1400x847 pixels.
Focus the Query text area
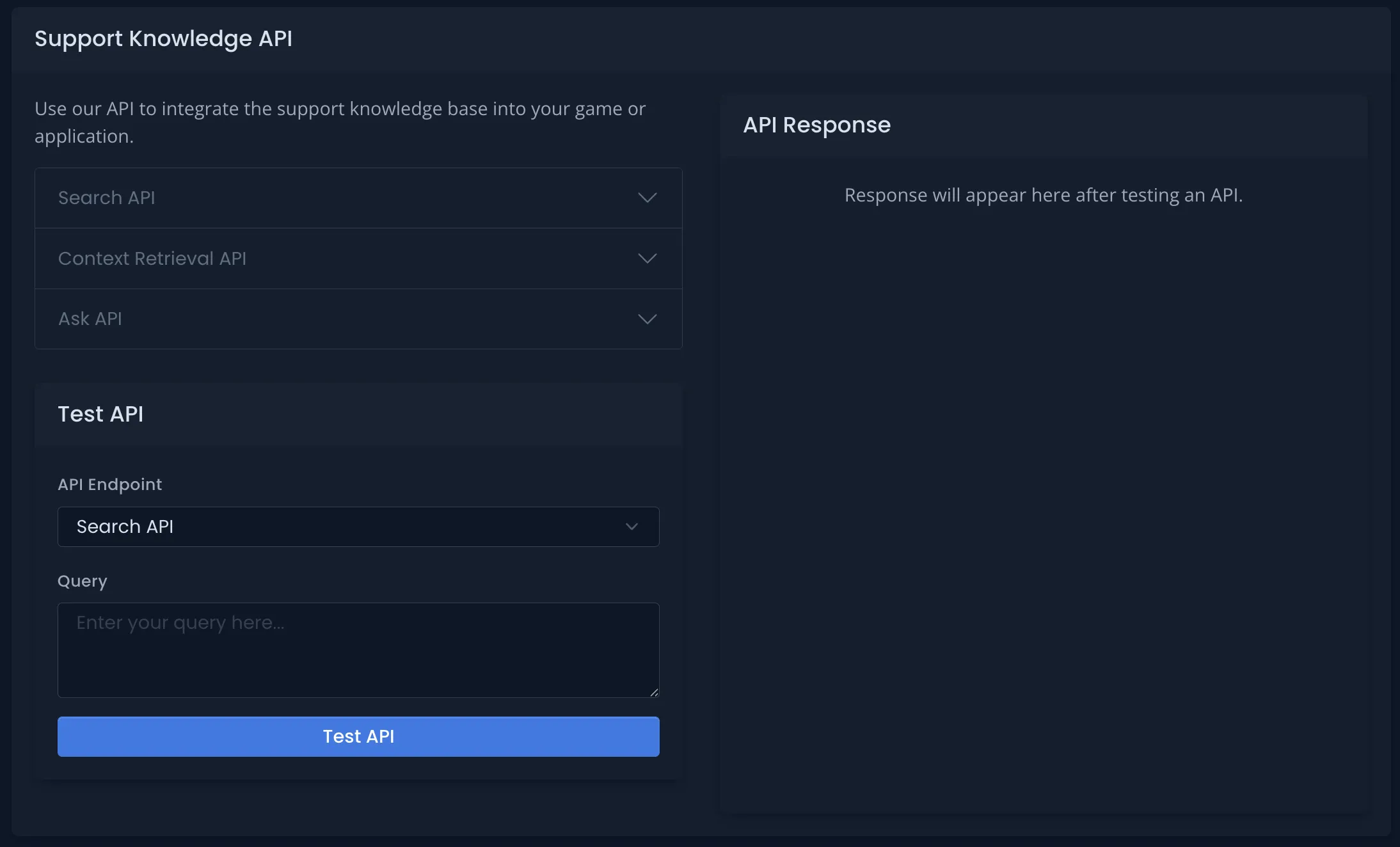358,659
